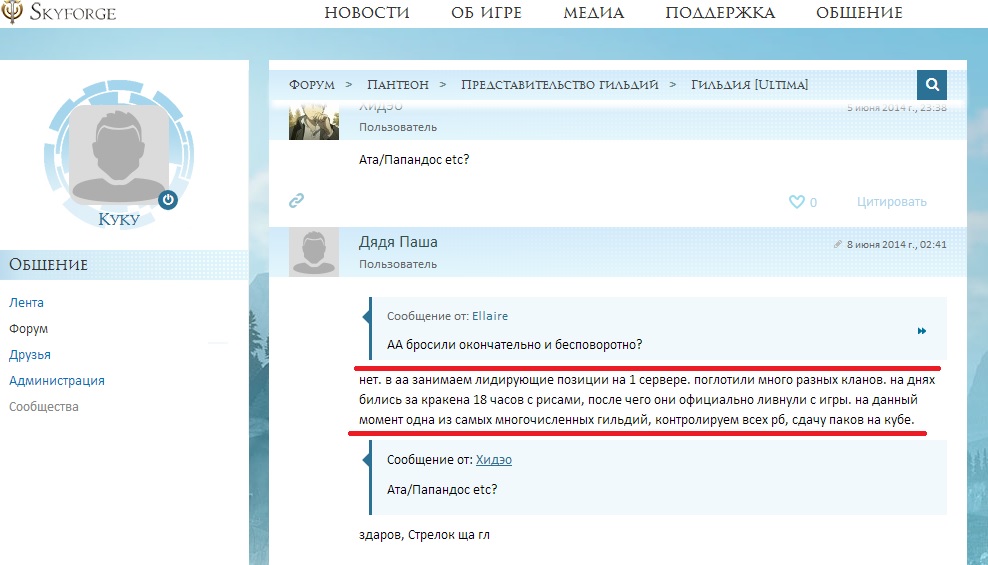Open the ОБЩЕНИЕ menu

(x=859, y=13)
